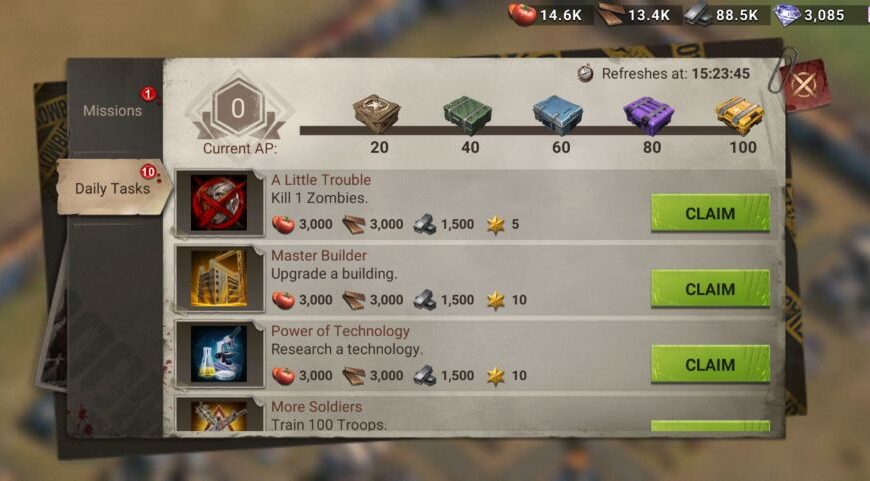The height and width of the screenshot is (481, 870).
Task: Select the Daily Tasks tab
Action: (114, 188)
